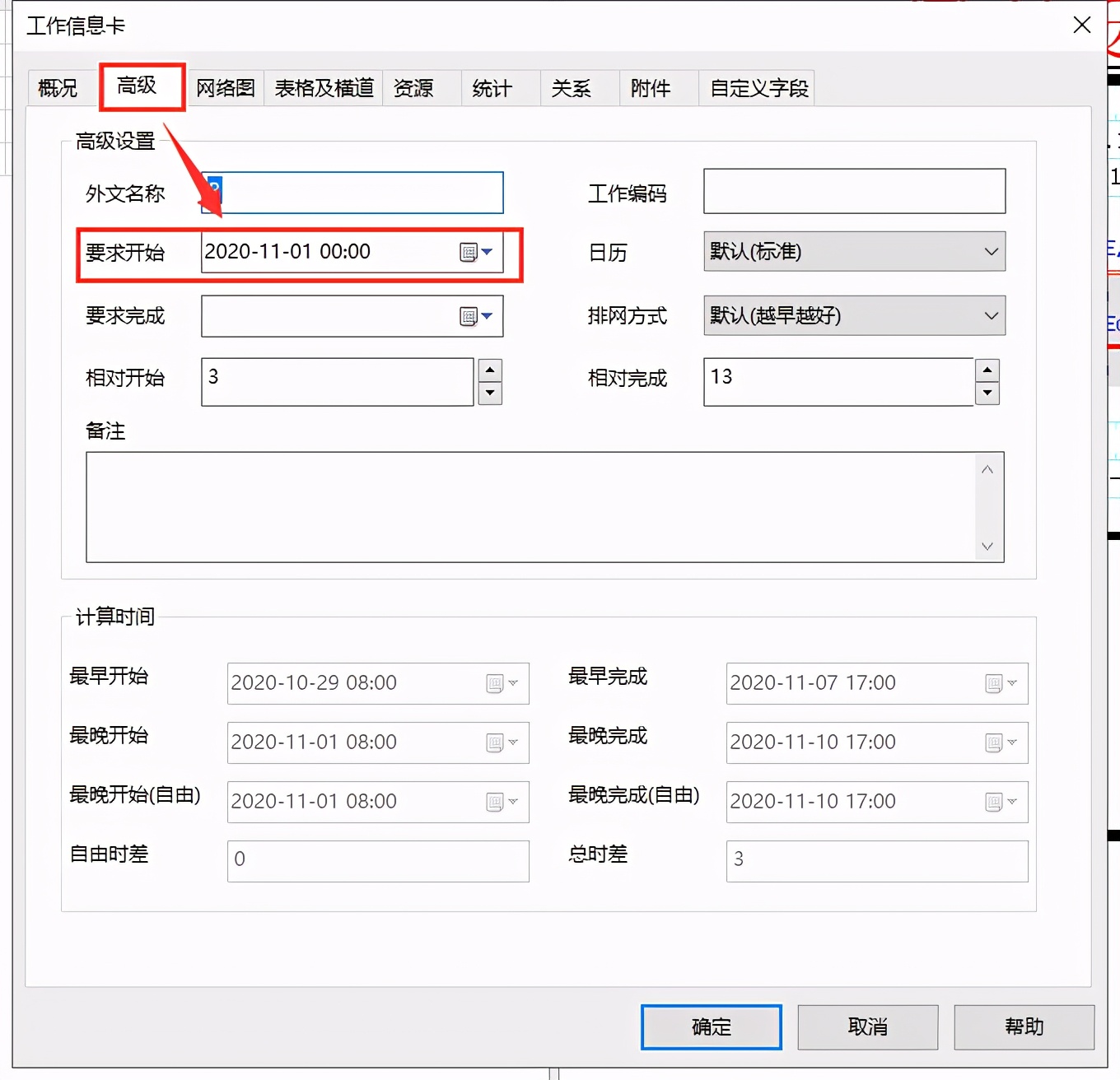Open the calendar picker for 要求开始

(468, 253)
